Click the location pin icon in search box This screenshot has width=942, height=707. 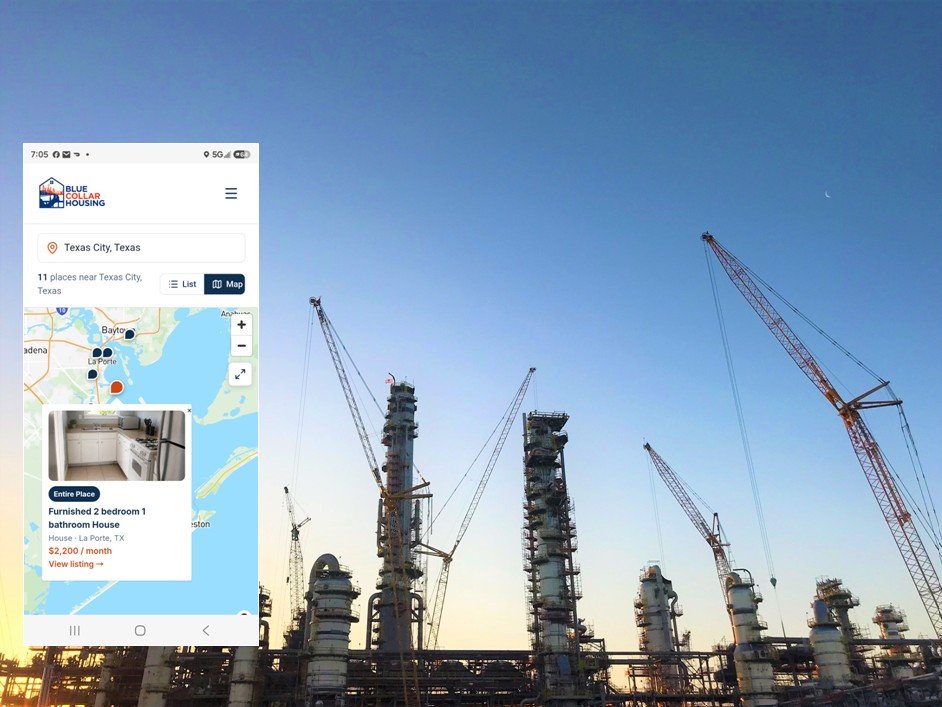click(52, 247)
